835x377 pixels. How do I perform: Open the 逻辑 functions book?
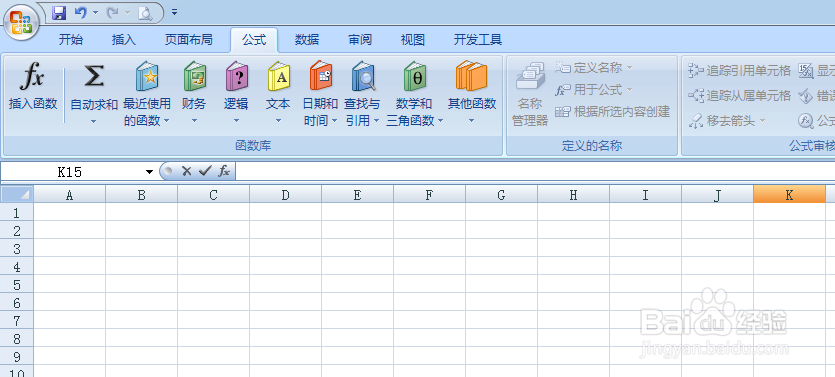click(x=236, y=76)
